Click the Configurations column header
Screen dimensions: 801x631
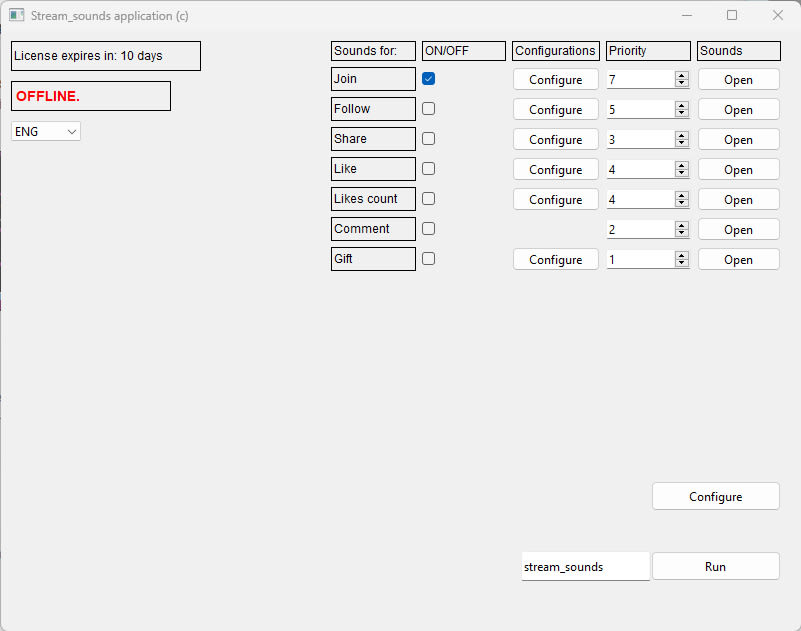pos(556,51)
